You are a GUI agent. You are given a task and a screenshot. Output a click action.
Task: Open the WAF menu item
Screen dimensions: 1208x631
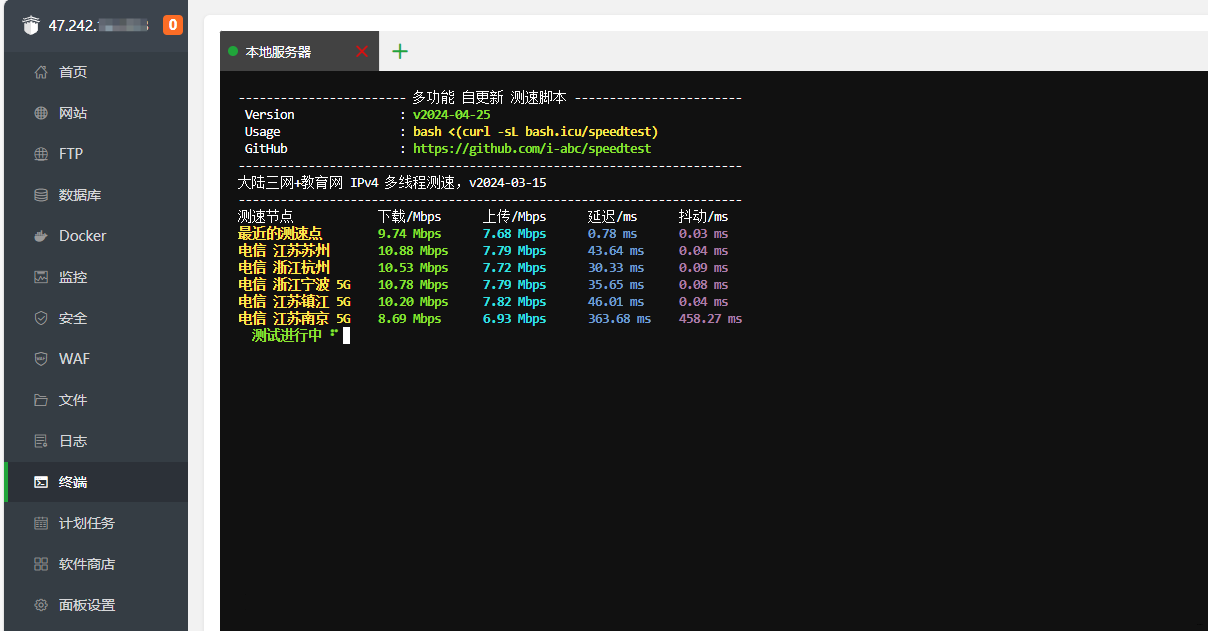(74, 359)
